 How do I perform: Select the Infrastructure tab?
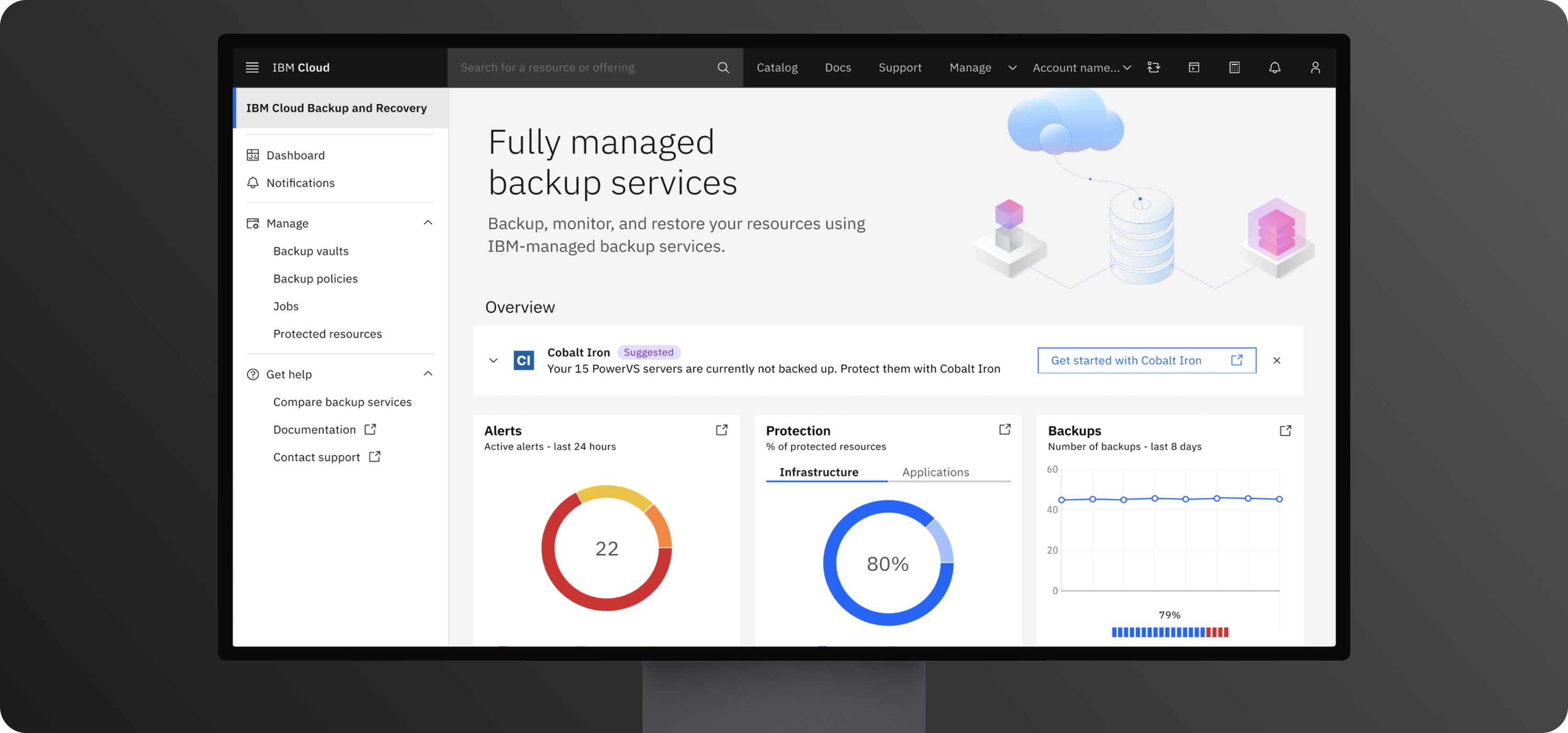818,472
